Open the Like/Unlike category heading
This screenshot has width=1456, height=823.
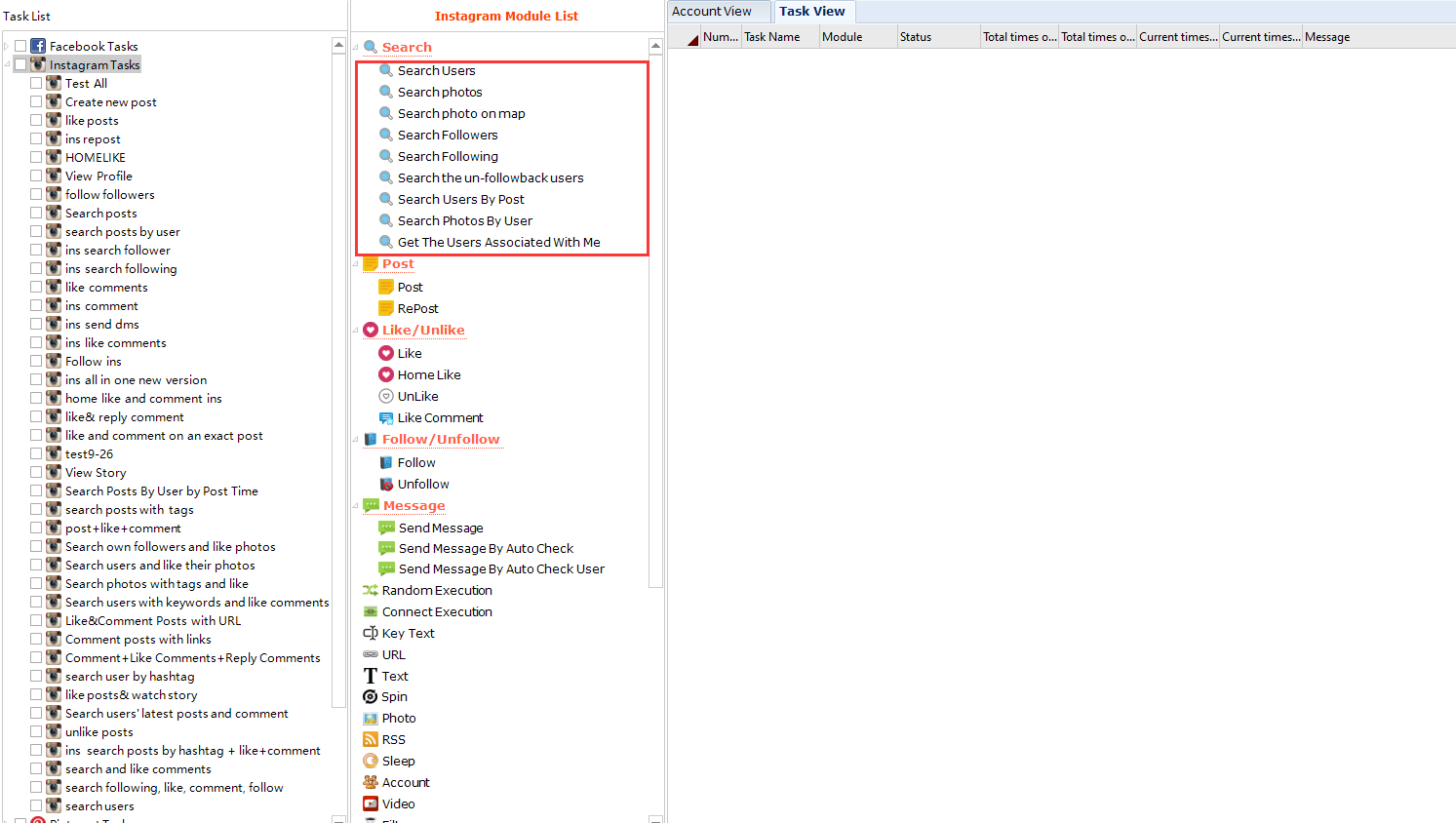423,330
